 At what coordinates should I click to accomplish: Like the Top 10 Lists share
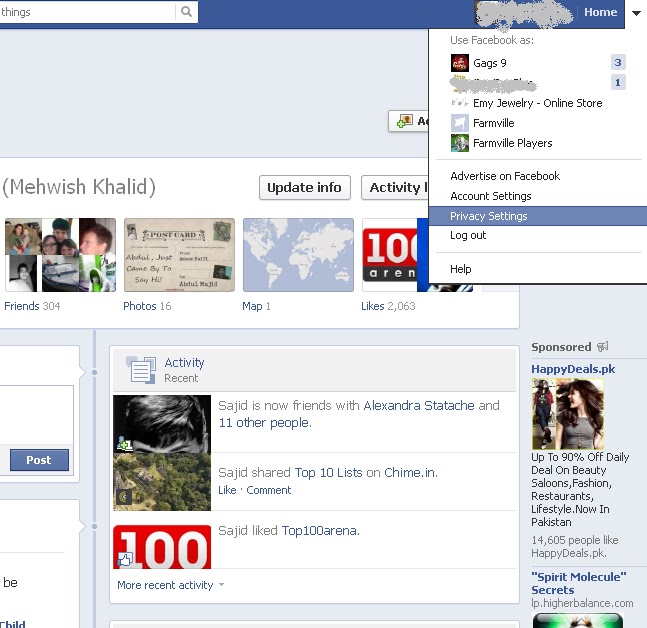(x=227, y=490)
